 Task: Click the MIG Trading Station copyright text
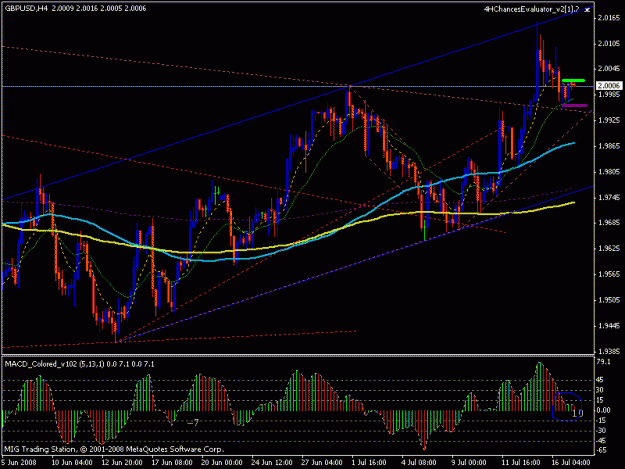pos(114,449)
